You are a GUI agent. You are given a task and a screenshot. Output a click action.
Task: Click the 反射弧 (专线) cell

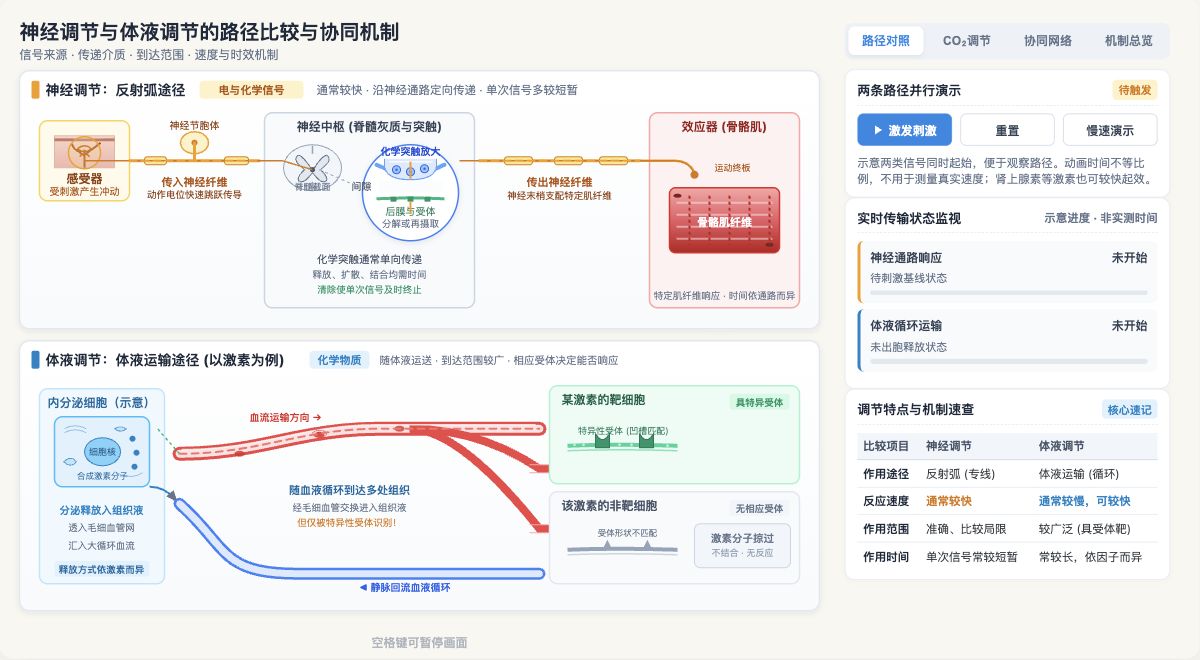tap(961, 473)
